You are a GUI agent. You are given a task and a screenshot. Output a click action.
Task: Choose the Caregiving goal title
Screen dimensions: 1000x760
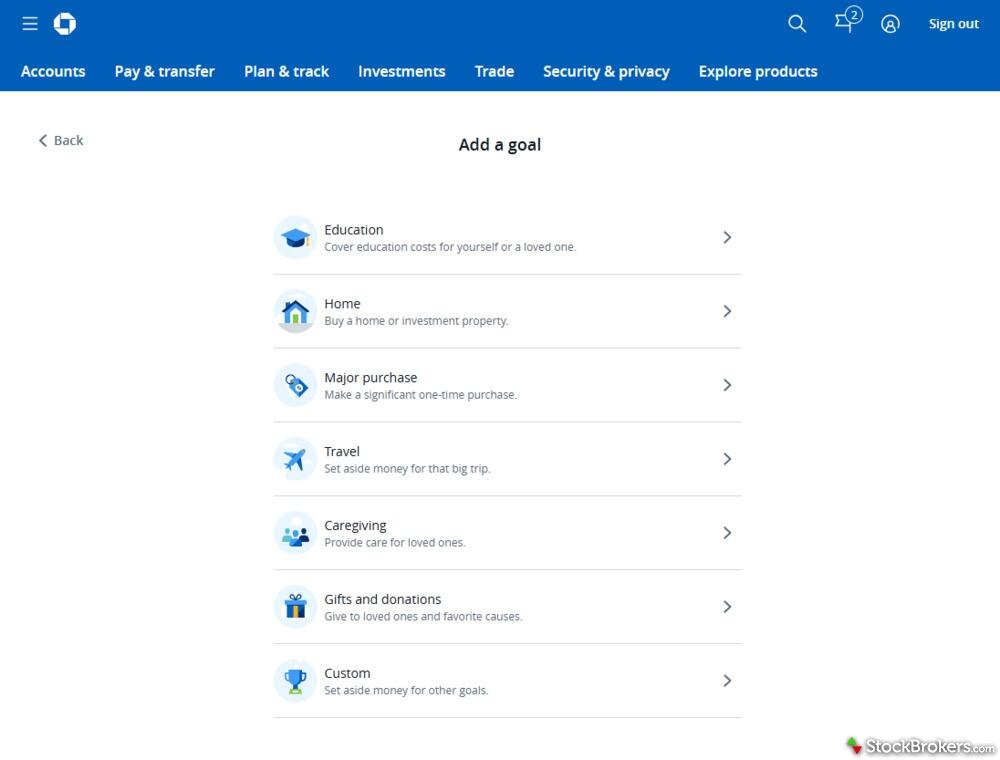(355, 525)
